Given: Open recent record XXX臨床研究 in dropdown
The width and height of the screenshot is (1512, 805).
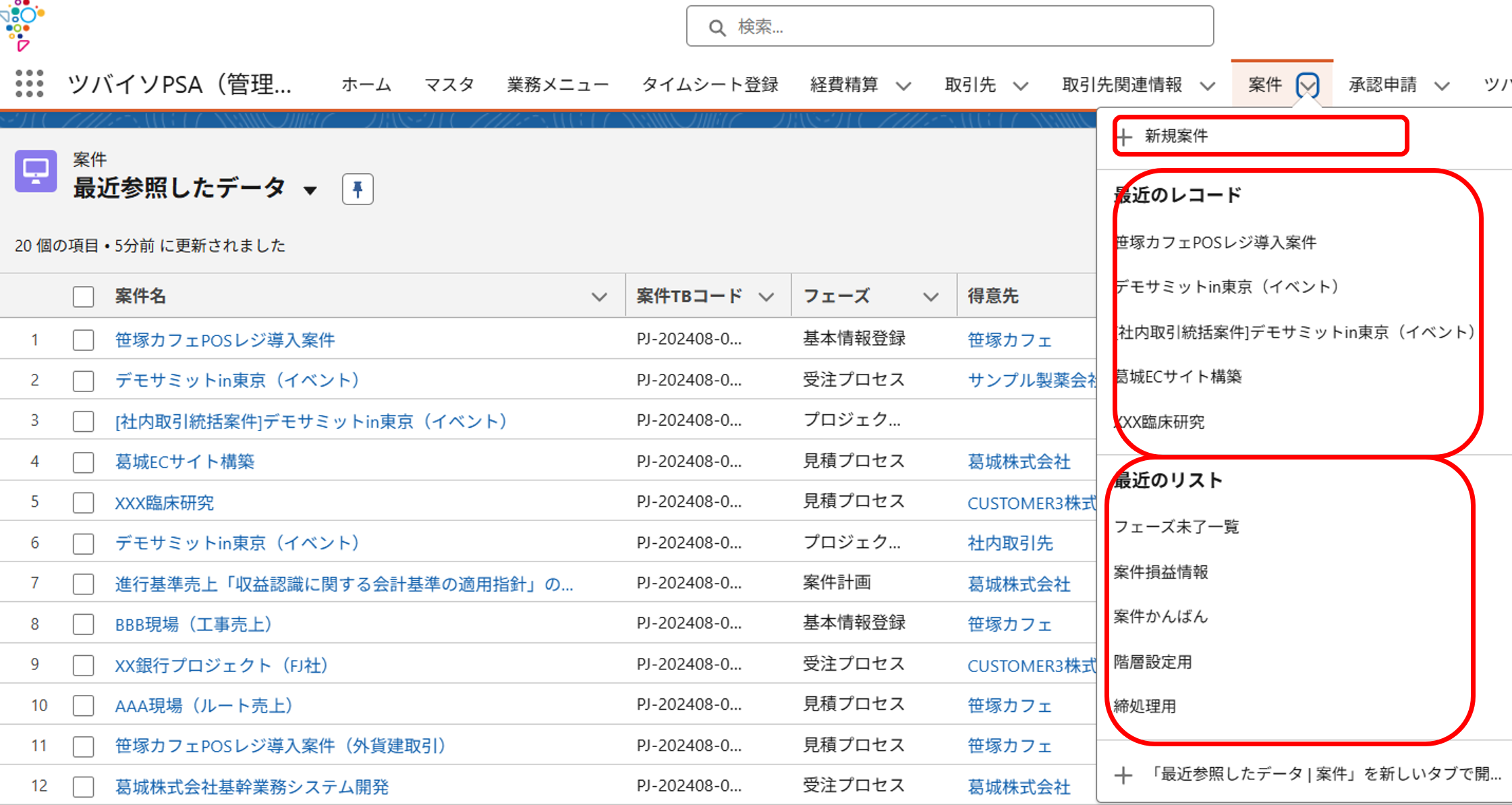Looking at the screenshot, I should [x=1159, y=422].
